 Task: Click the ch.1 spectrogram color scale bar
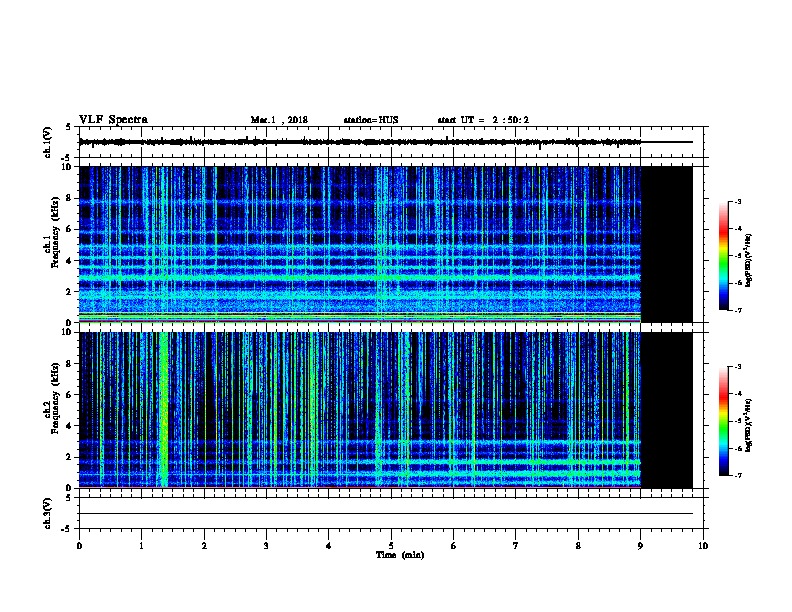pos(723,256)
